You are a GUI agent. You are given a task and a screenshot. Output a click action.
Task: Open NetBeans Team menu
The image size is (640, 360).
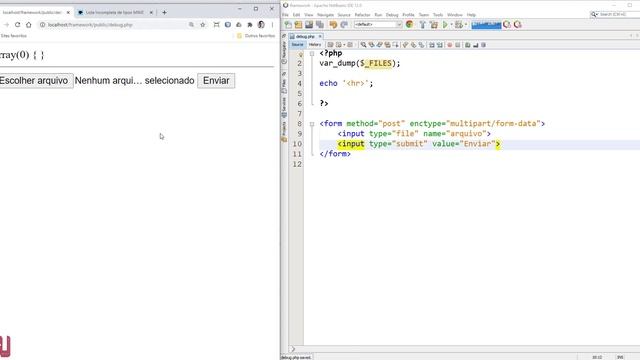pos(424,15)
